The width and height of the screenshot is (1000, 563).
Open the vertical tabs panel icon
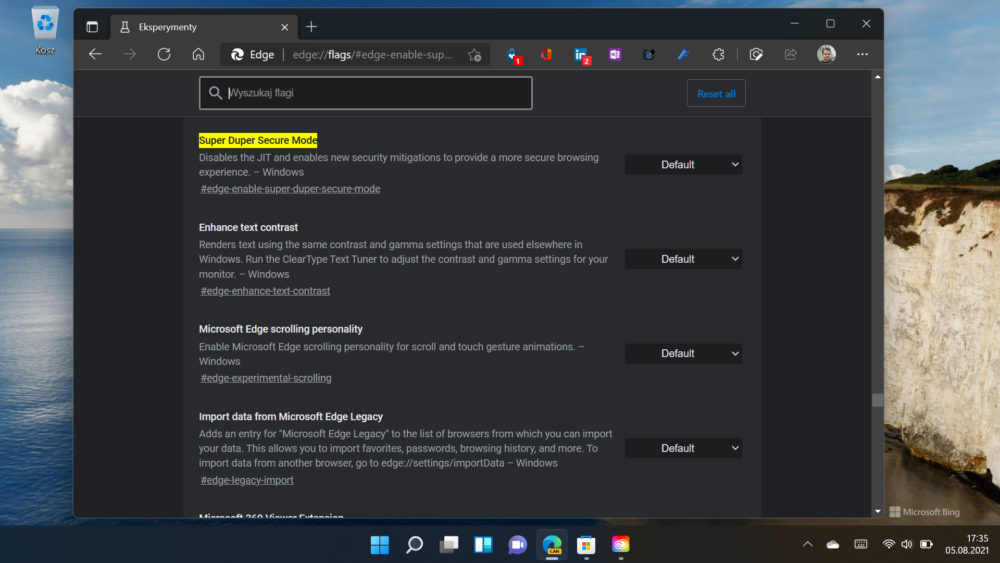tap(92, 27)
